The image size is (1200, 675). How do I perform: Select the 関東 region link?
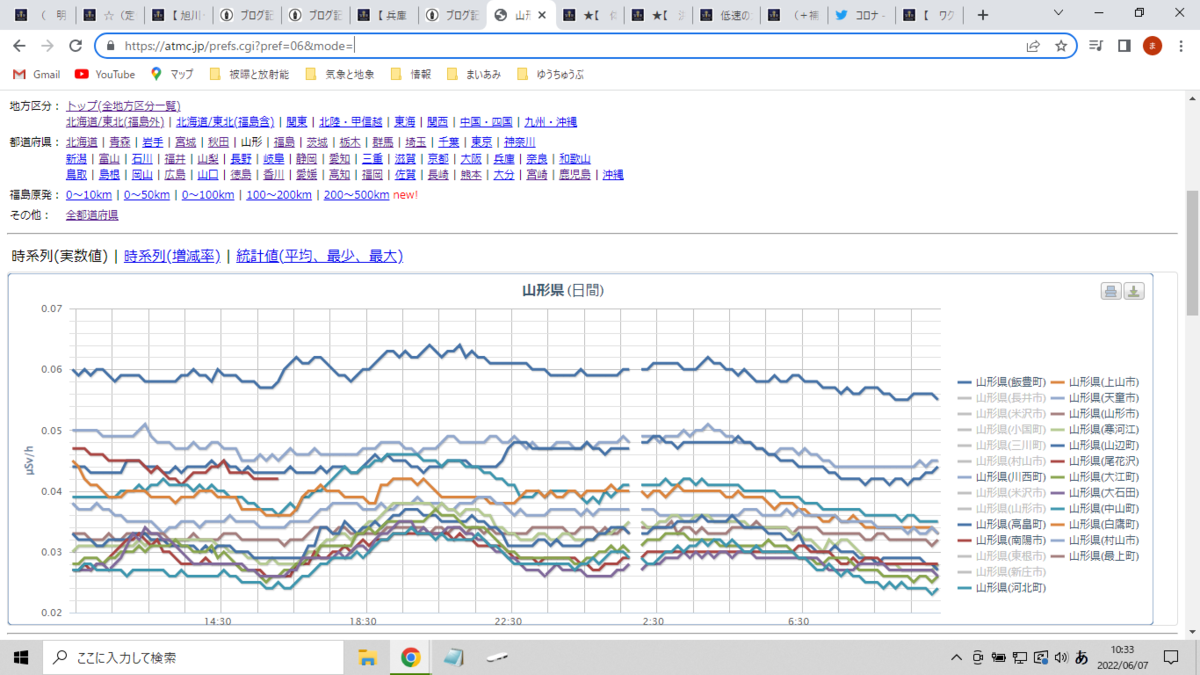pos(295,122)
